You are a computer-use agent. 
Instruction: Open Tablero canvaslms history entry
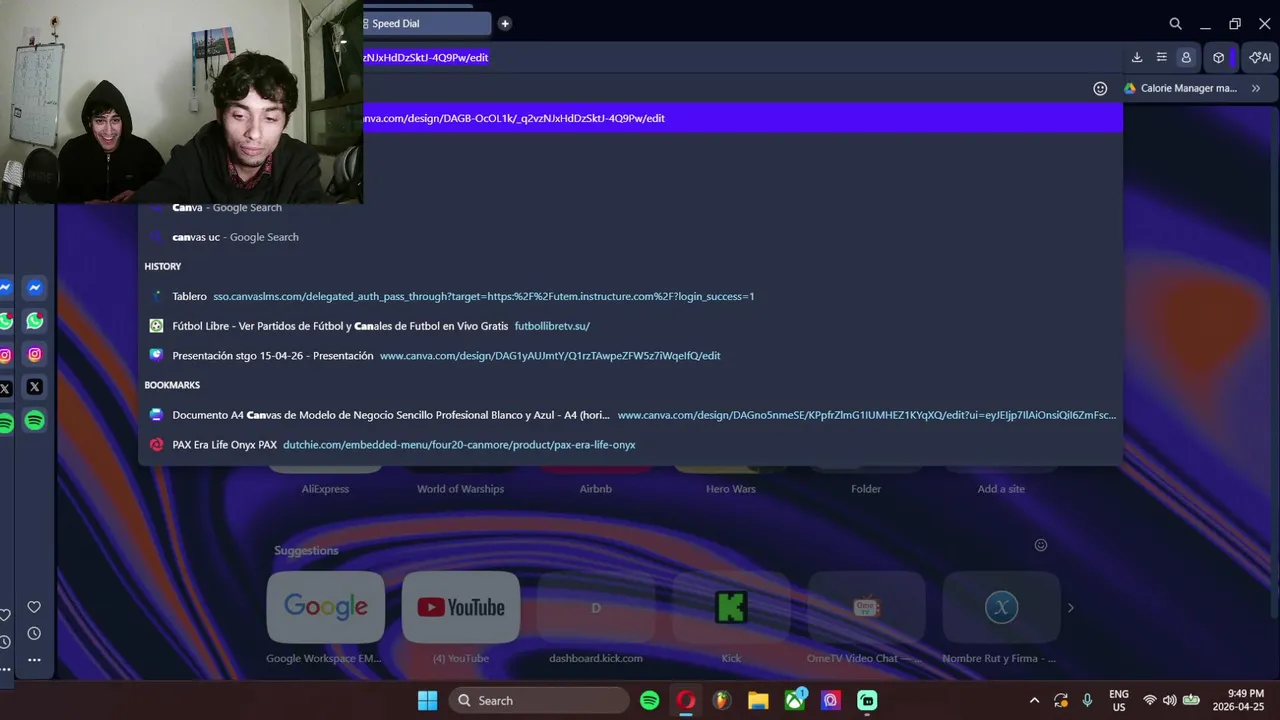[x=630, y=296]
